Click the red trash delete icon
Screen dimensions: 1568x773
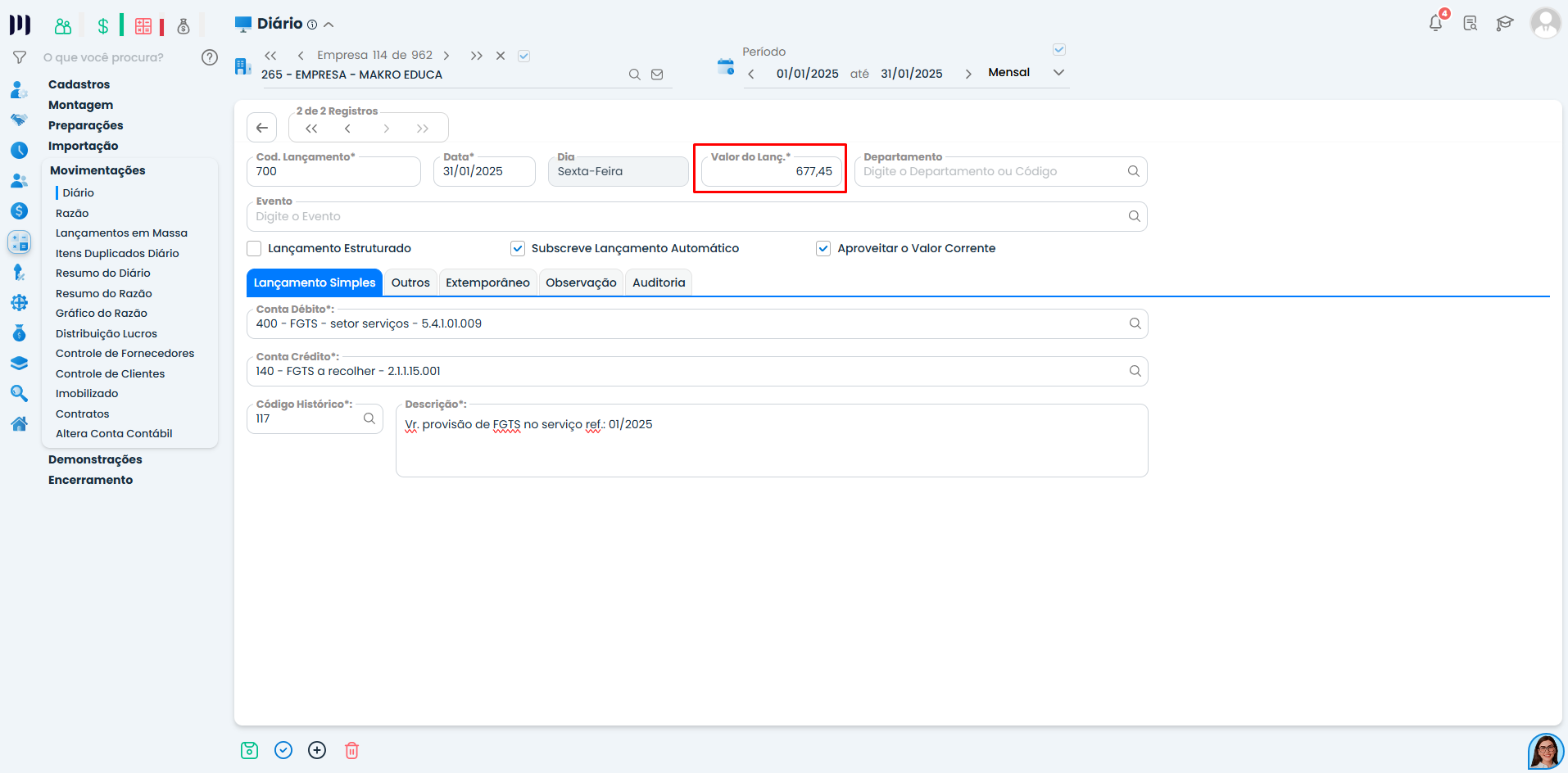point(351,750)
